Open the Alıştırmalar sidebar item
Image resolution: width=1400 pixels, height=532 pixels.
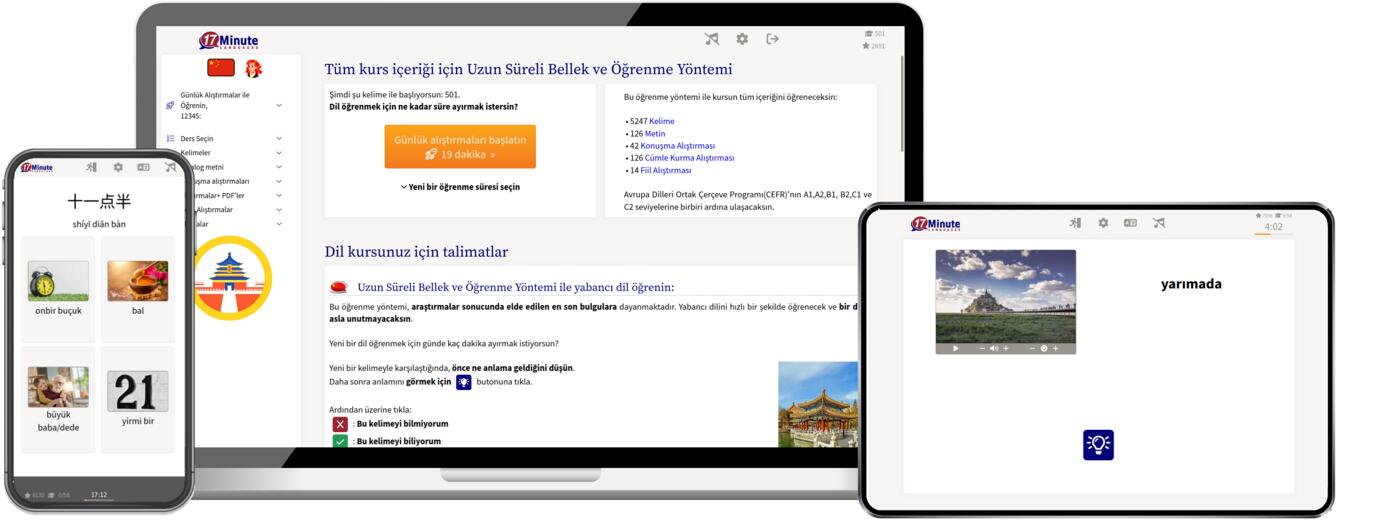[x=214, y=210]
